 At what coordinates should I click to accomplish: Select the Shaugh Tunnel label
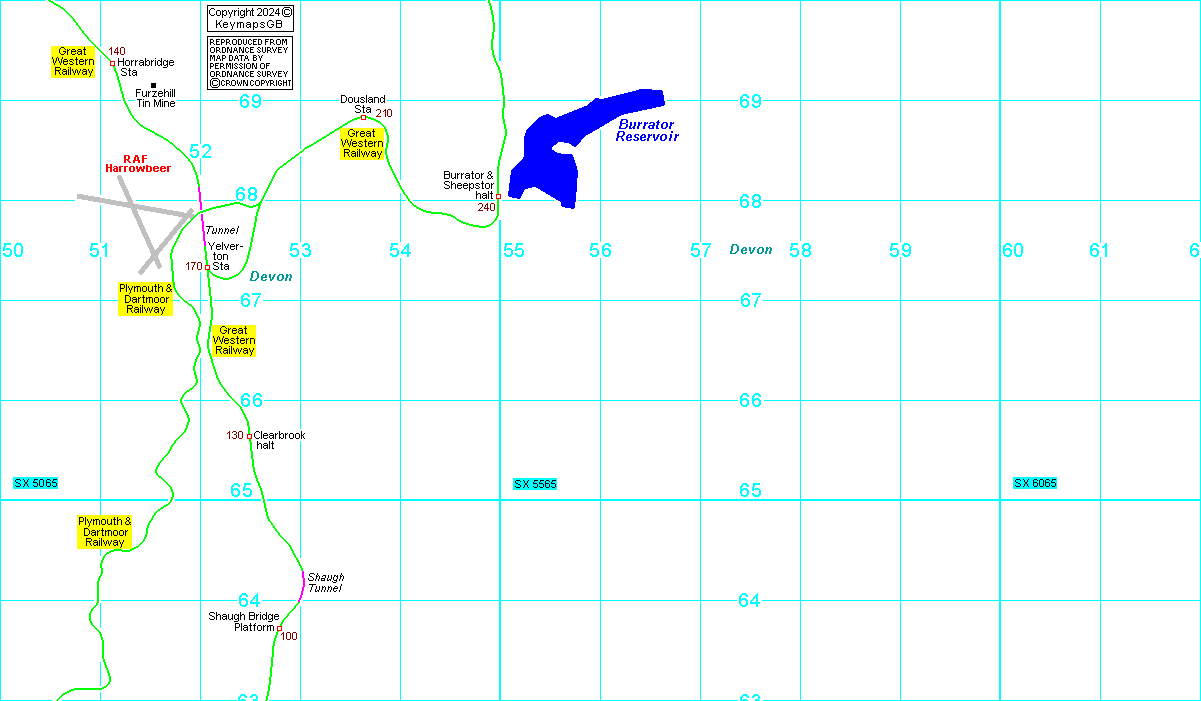point(325,583)
